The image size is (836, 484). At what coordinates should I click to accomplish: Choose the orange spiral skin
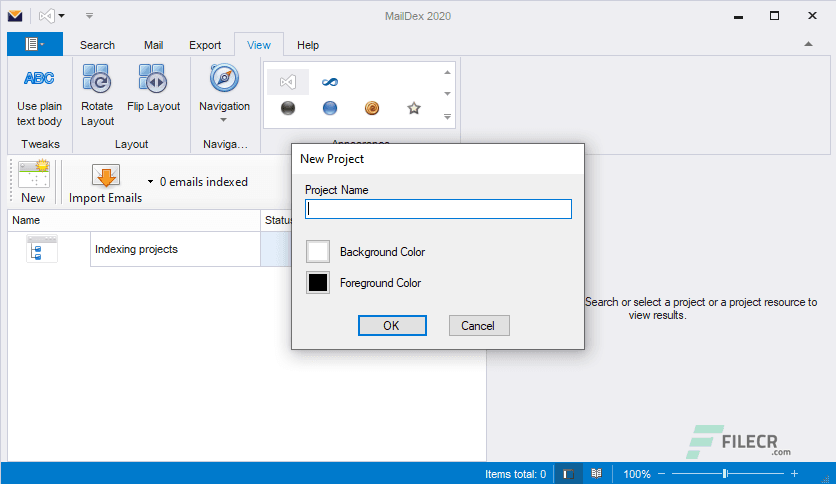(x=372, y=108)
